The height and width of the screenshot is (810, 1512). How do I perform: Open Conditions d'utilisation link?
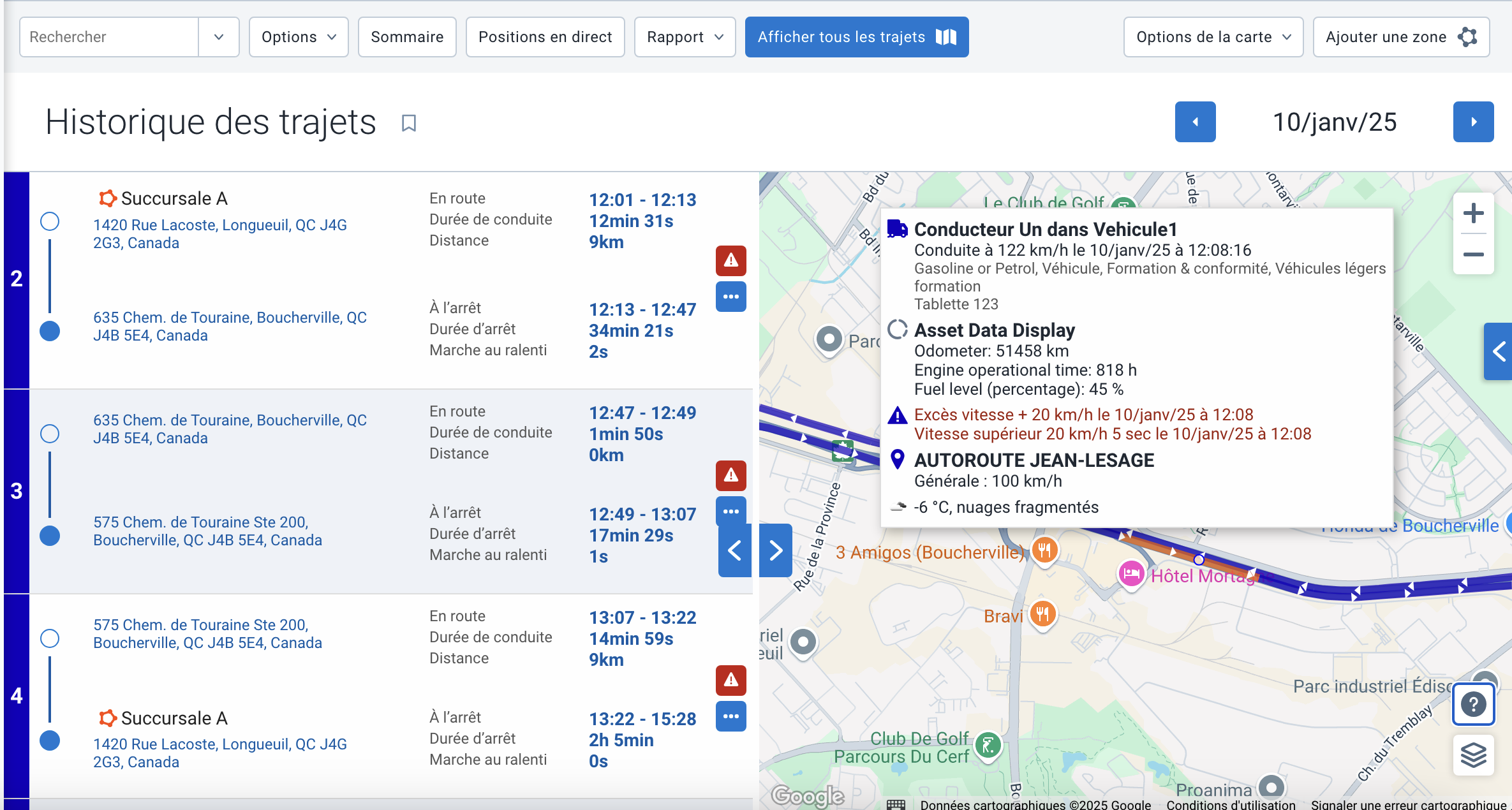(1231, 804)
